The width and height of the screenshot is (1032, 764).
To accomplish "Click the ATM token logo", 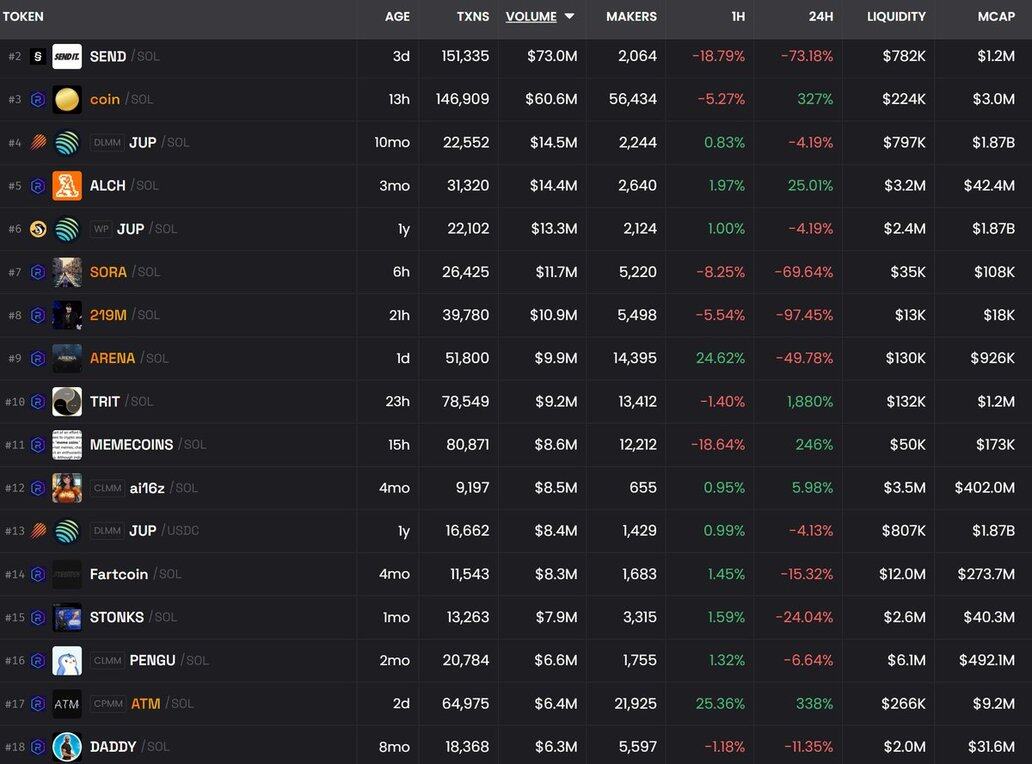I will [x=67, y=704].
